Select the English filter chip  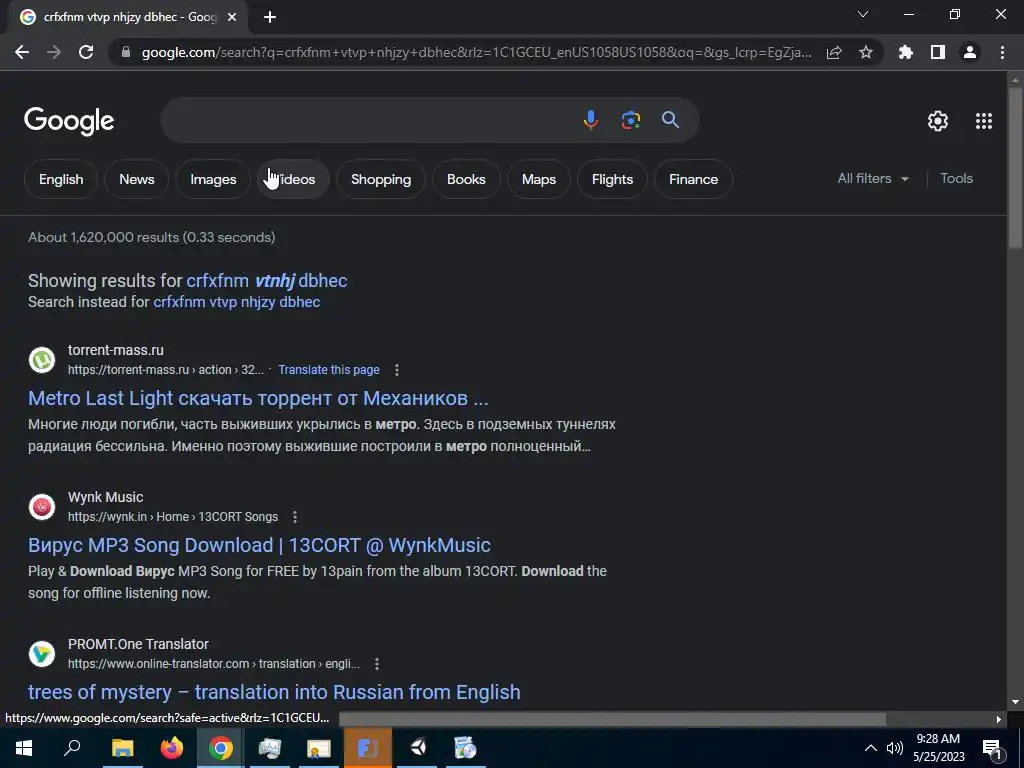(x=61, y=179)
